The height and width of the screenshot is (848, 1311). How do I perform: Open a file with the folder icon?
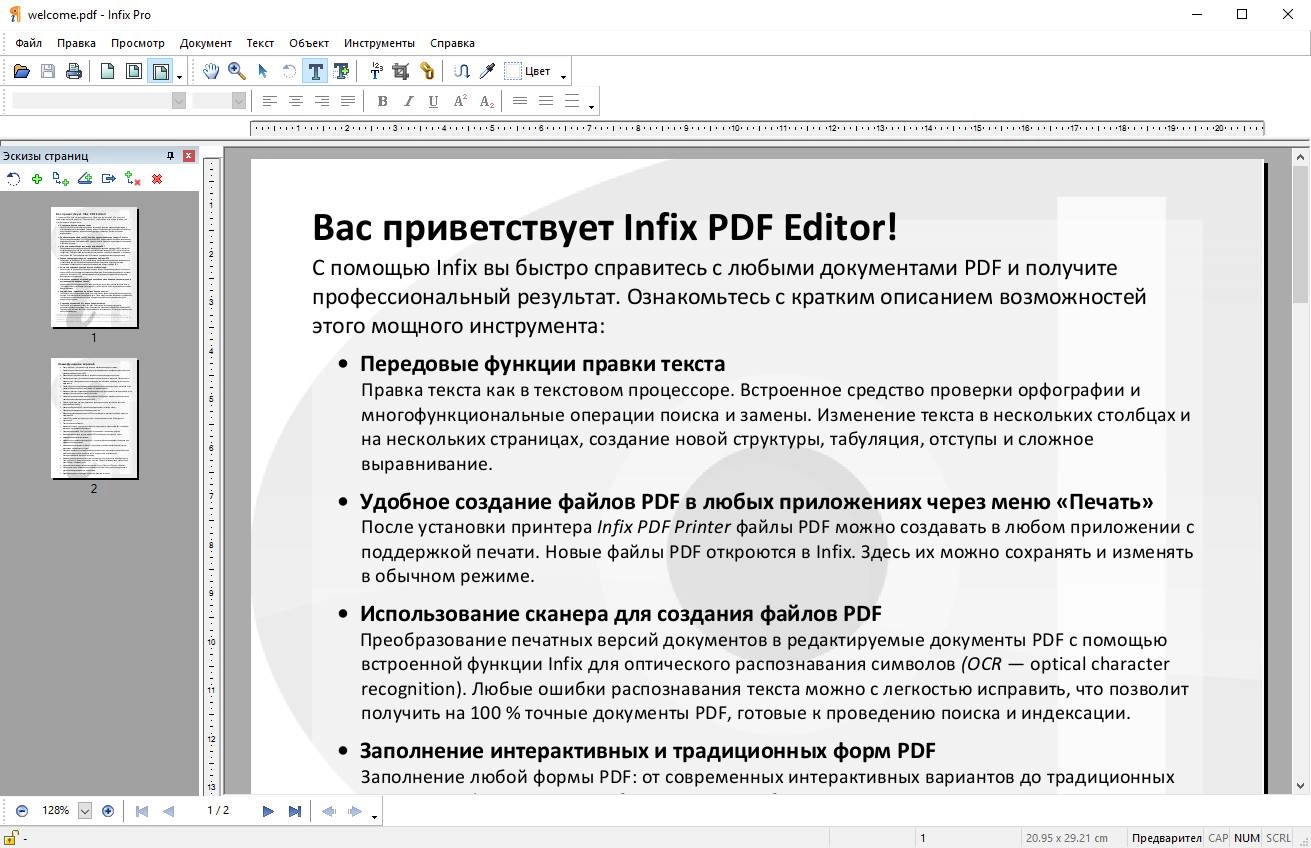click(x=21, y=71)
